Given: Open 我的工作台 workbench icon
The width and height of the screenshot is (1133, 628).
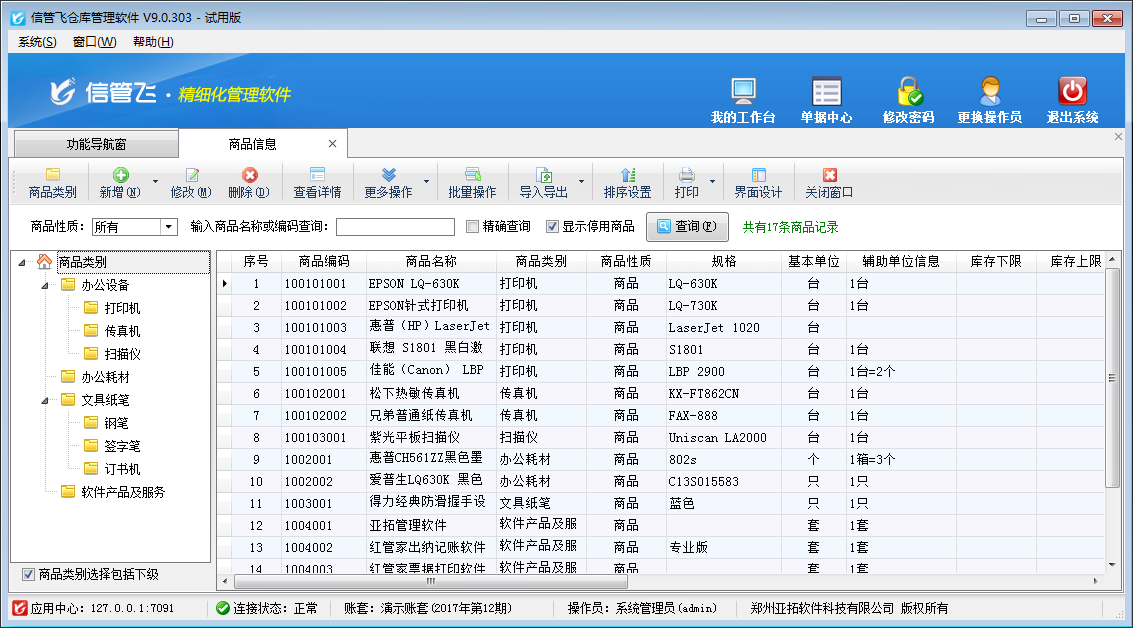Looking at the screenshot, I should coord(743,91).
